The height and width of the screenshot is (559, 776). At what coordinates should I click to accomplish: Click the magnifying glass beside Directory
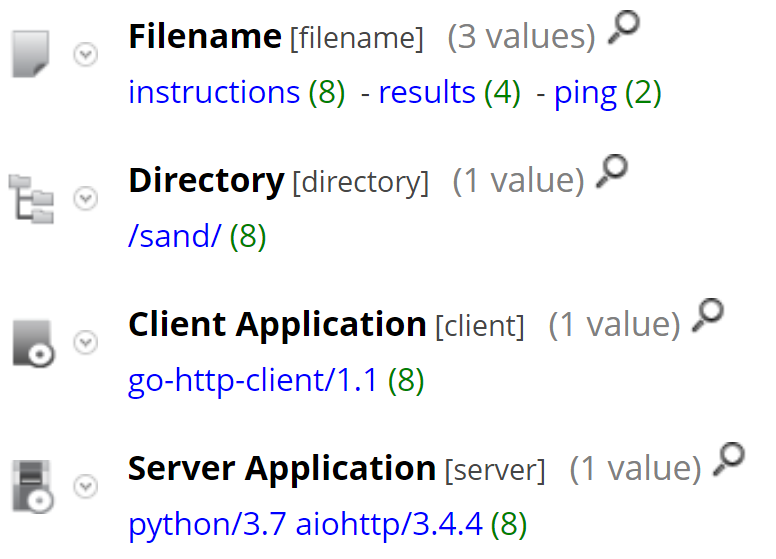(x=611, y=175)
